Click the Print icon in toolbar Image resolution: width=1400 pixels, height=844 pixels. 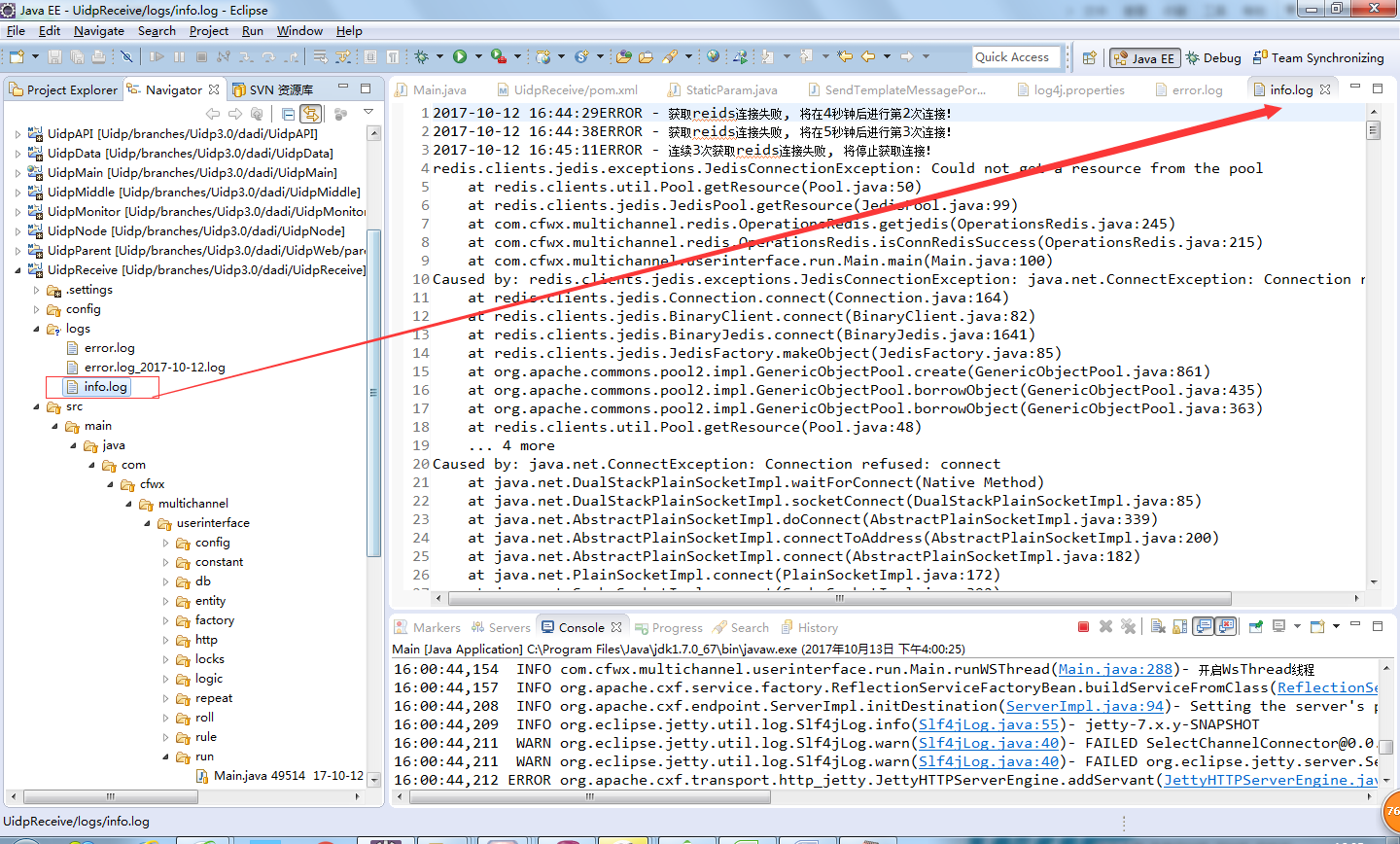98,56
